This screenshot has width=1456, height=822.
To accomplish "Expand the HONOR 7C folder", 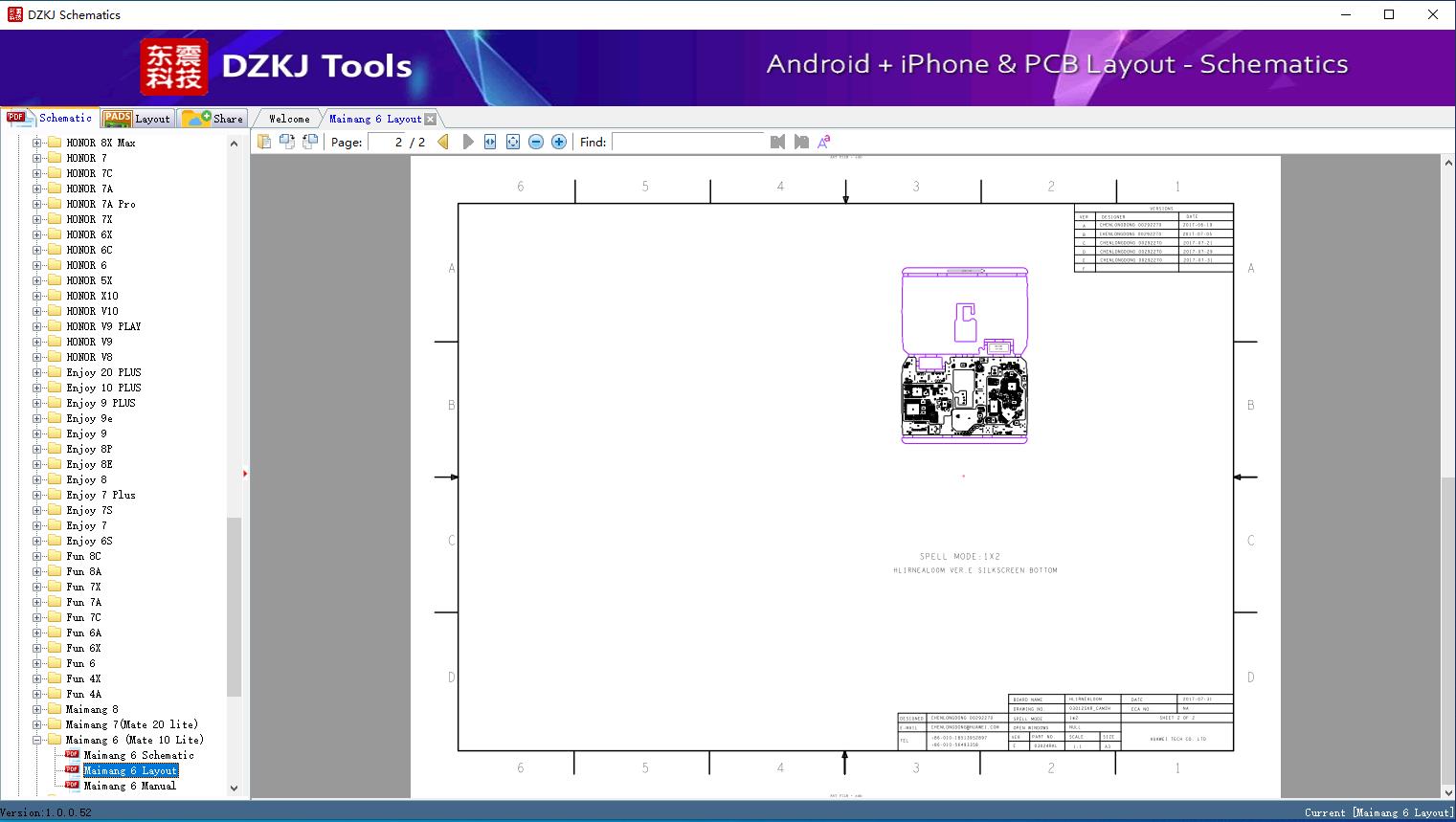I will (x=37, y=173).
